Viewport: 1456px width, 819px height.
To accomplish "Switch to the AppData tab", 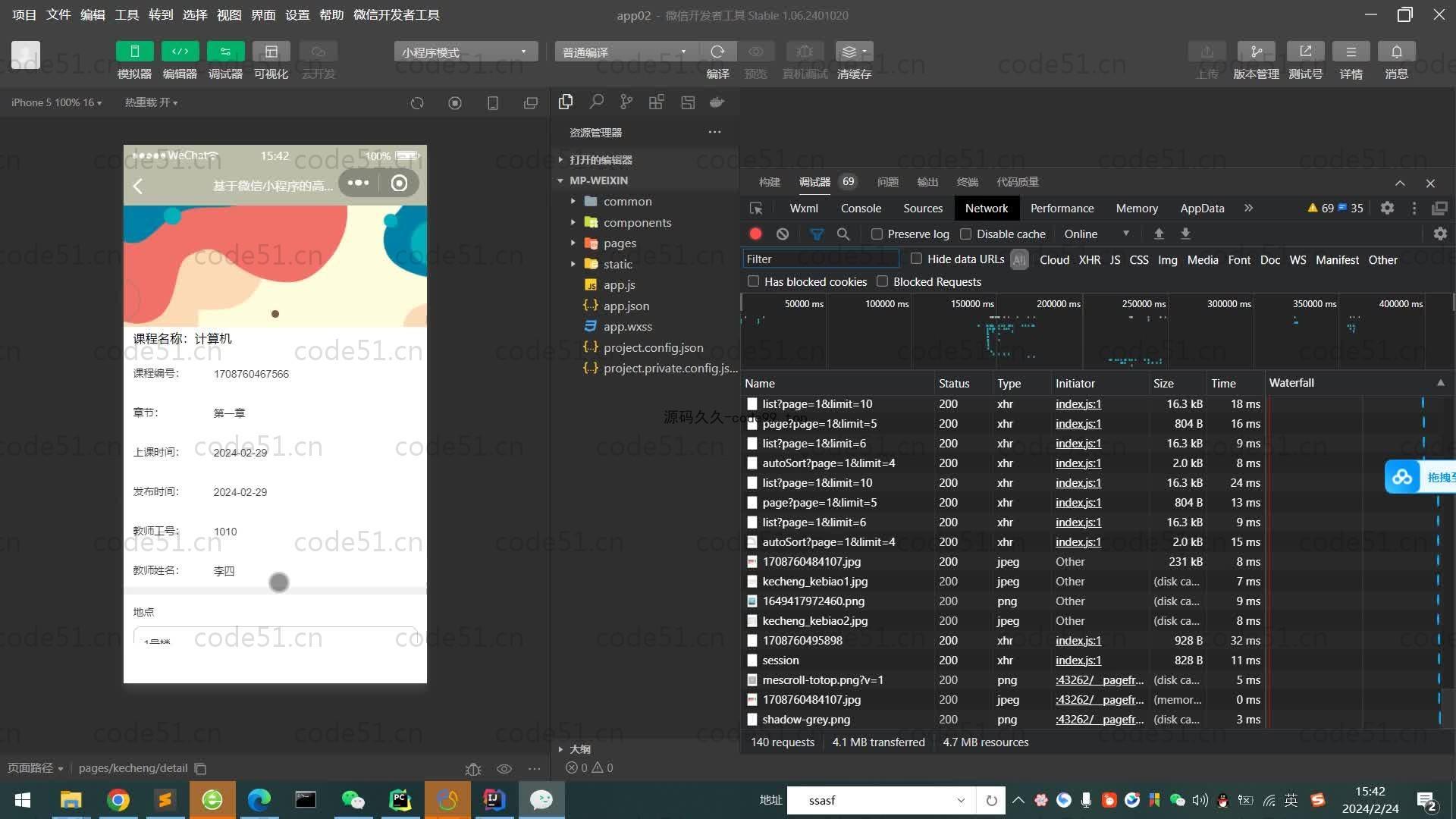I will pyautogui.click(x=1202, y=208).
